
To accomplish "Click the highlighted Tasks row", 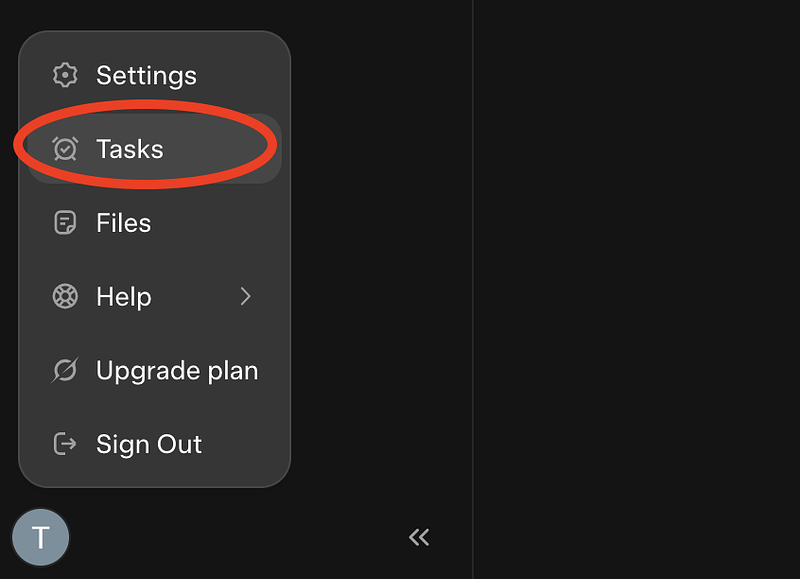I will 130,148.
